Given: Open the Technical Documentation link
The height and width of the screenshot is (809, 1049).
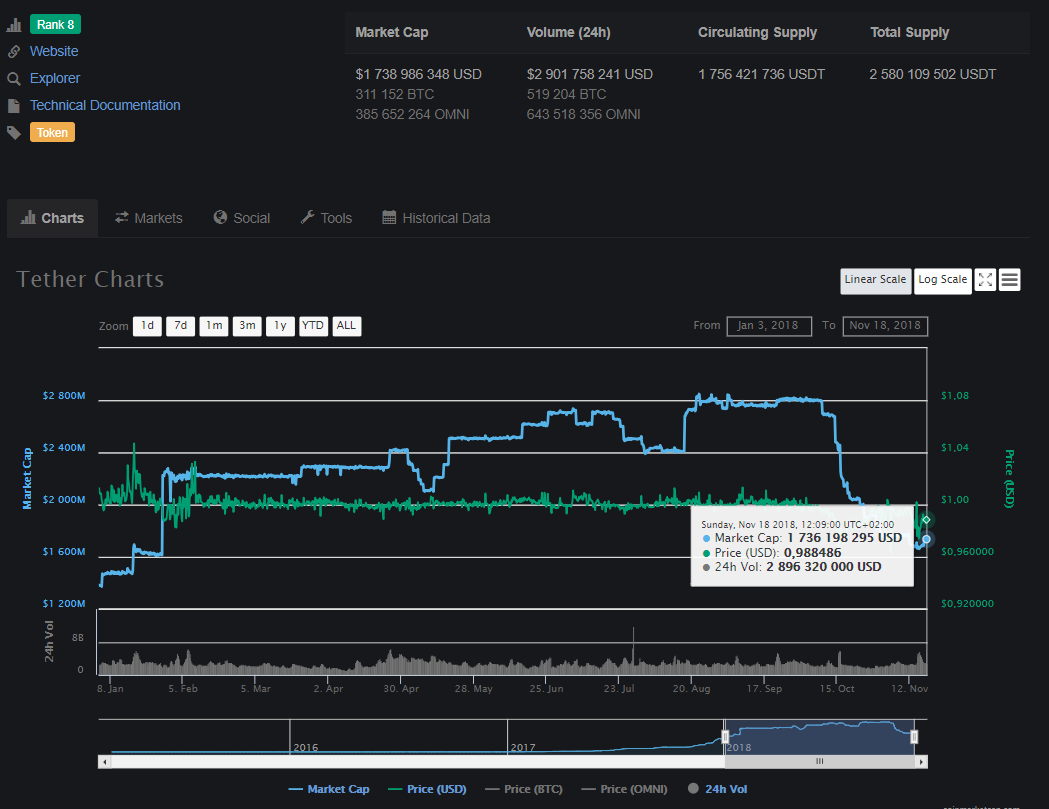Looking at the screenshot, I should click(105, 105).
